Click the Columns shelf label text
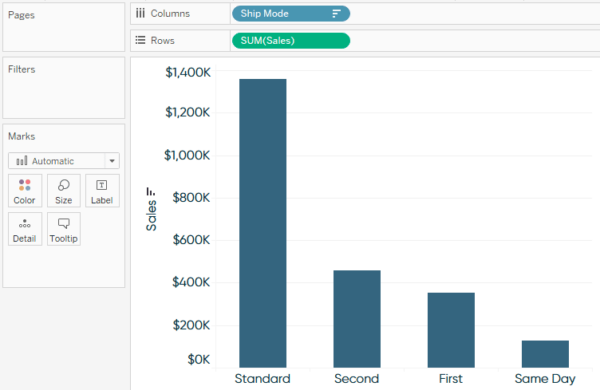Viewport: 600px width, 390px height. coord(170,13)
